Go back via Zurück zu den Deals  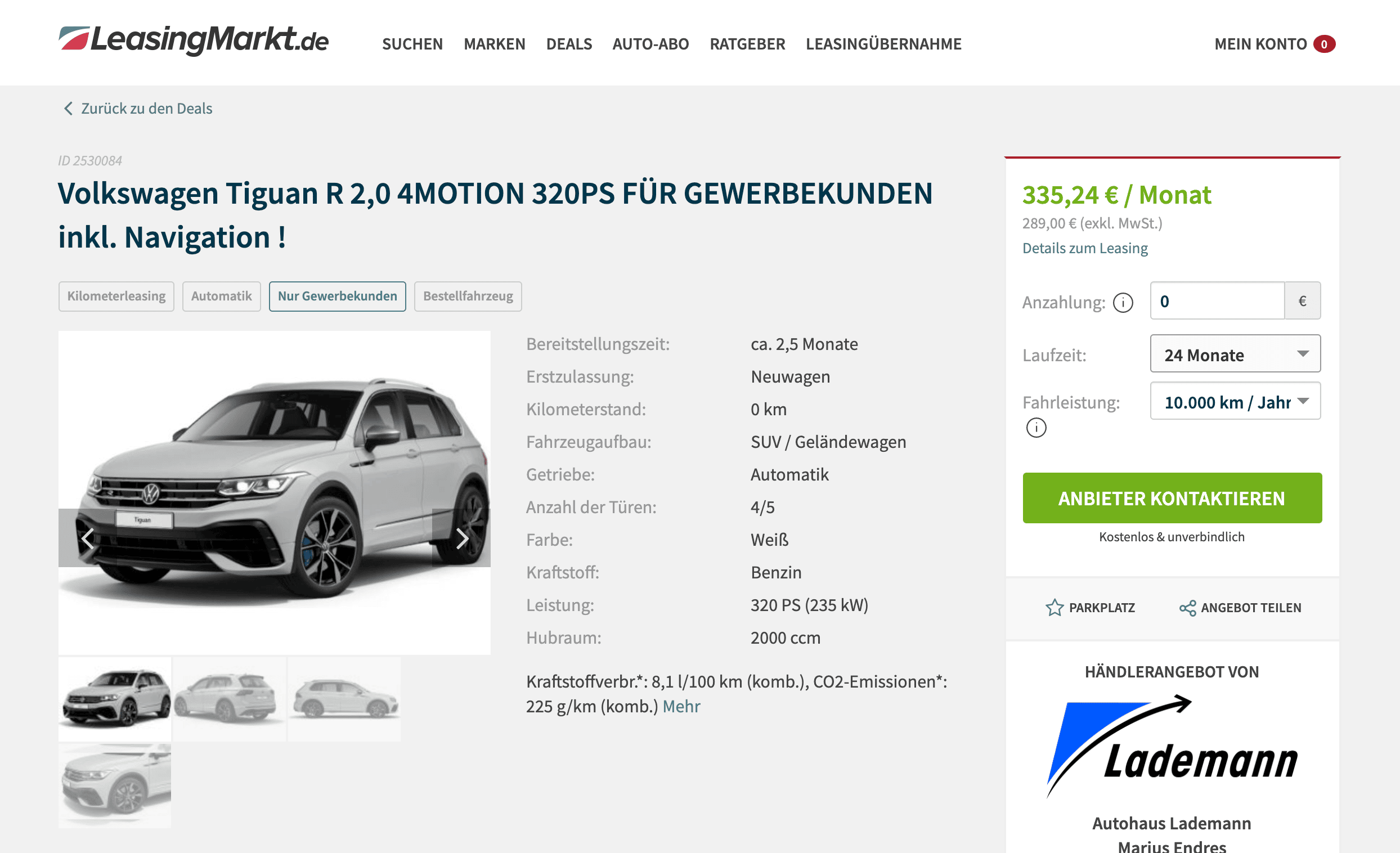(137, 108)
